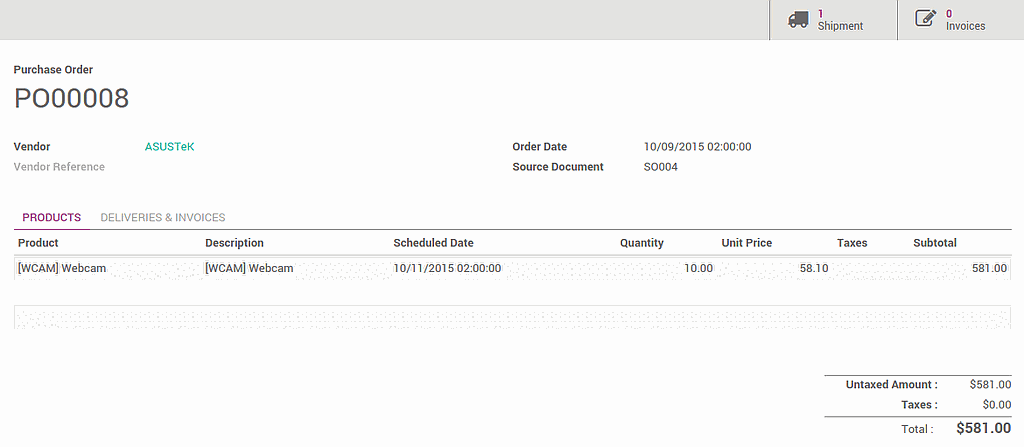The width and height of the screenshot is (1024, 447).
Task: Click the source document SO004 value
Action: (x=661, y=167)
